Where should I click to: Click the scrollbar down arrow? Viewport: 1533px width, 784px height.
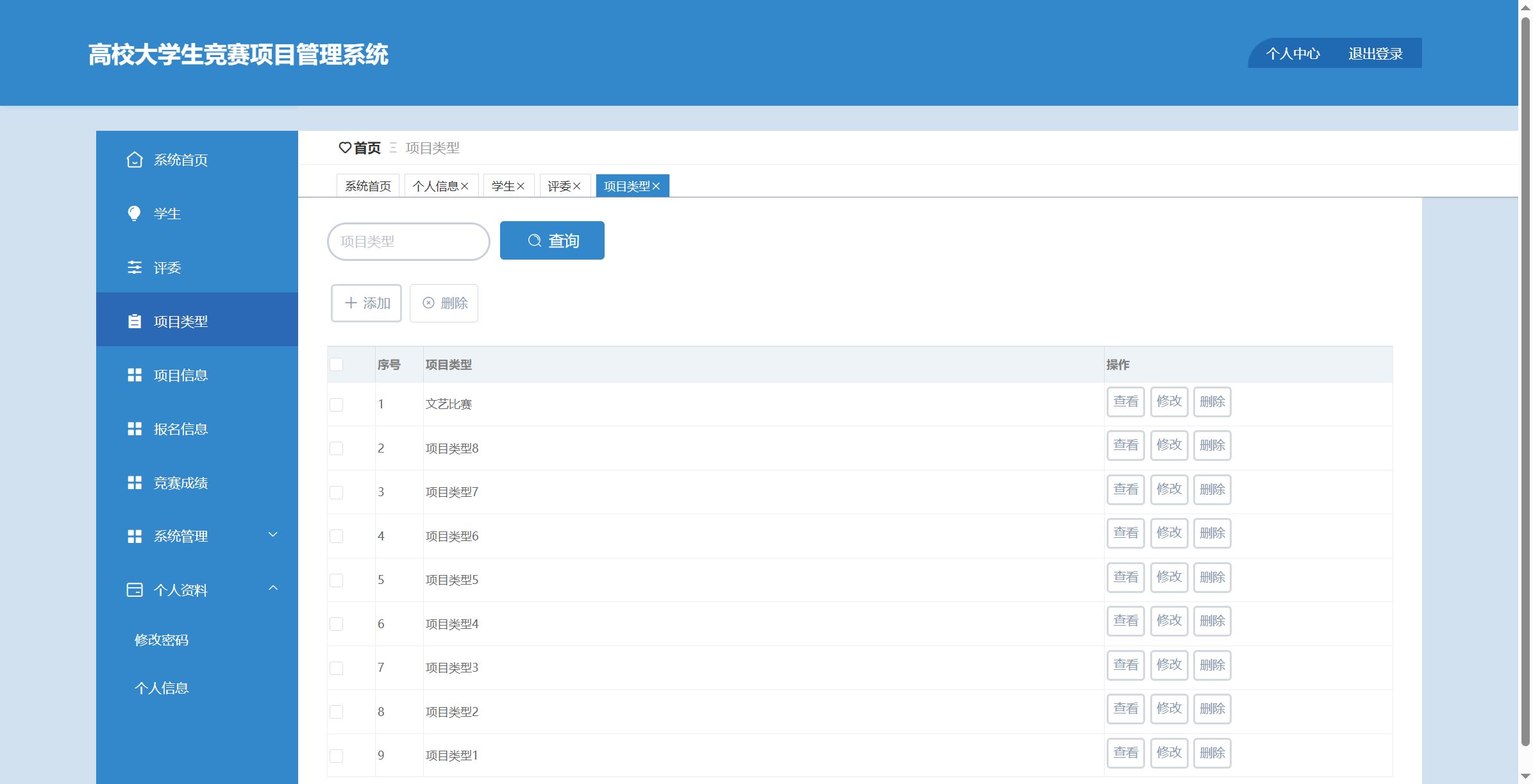pos(1525,776)
